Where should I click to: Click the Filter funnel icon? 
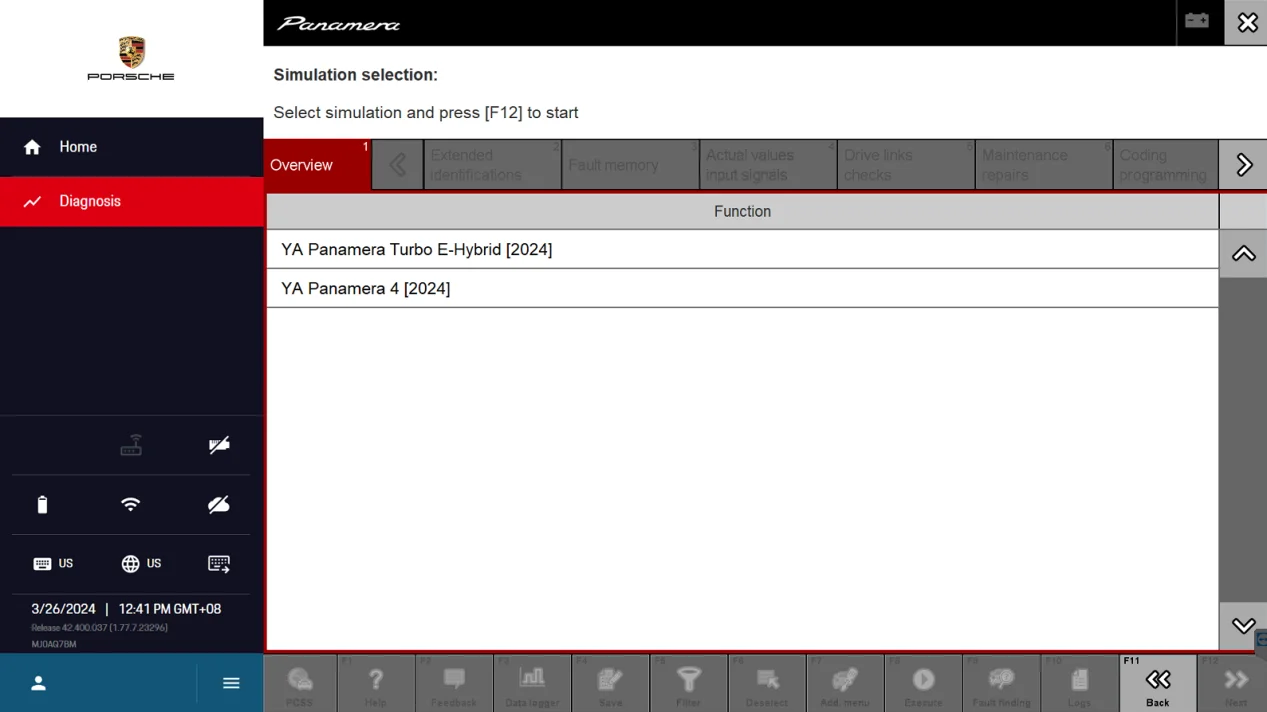[x=688, y=684]
